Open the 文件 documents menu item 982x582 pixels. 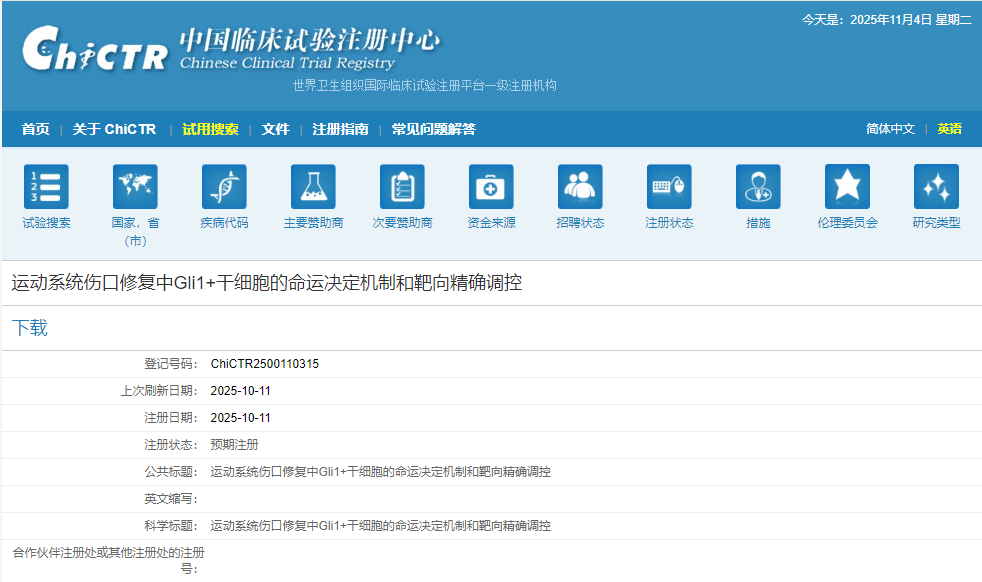pos(275,128)
